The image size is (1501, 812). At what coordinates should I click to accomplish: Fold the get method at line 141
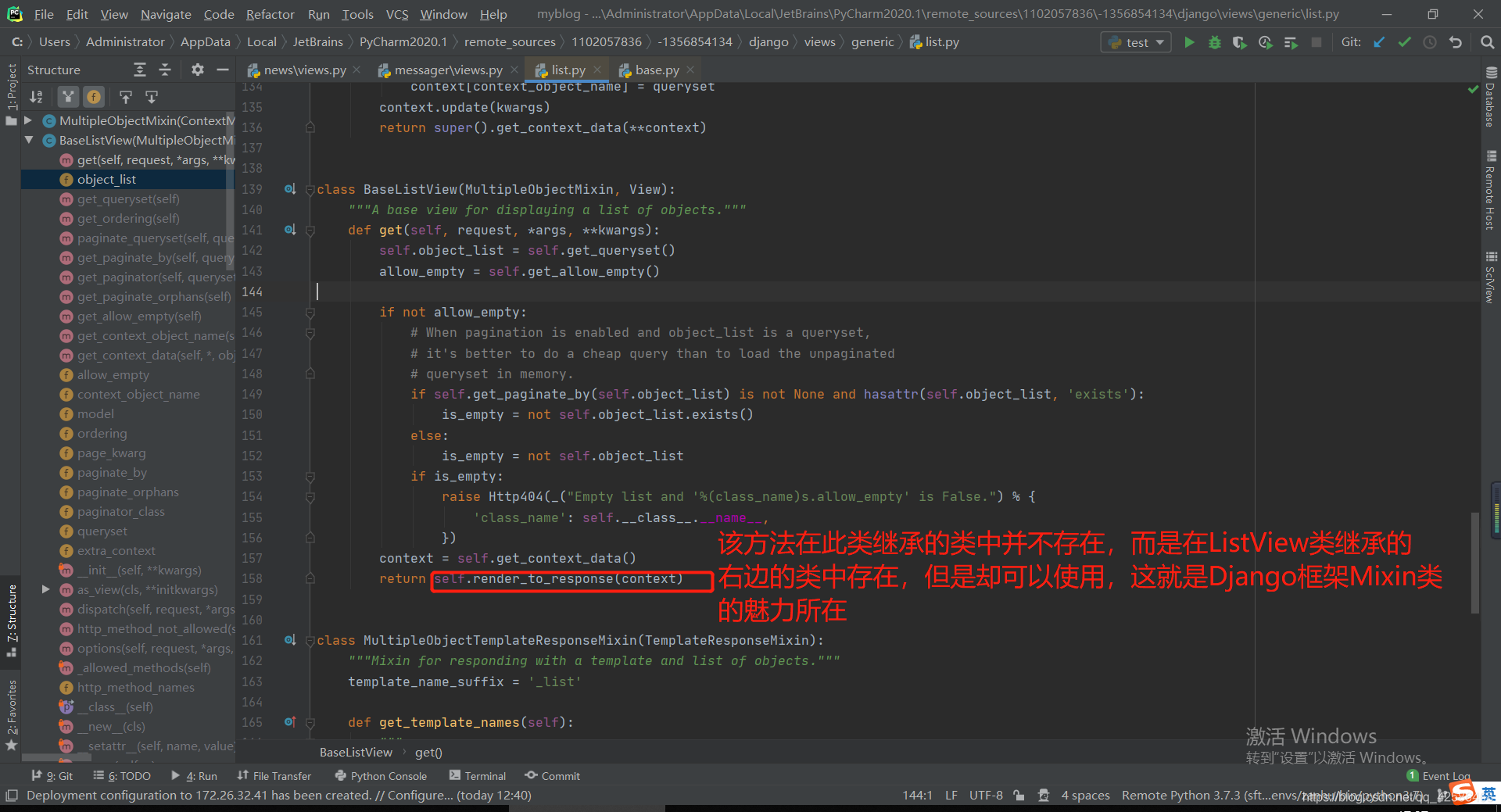pos(310,231)
